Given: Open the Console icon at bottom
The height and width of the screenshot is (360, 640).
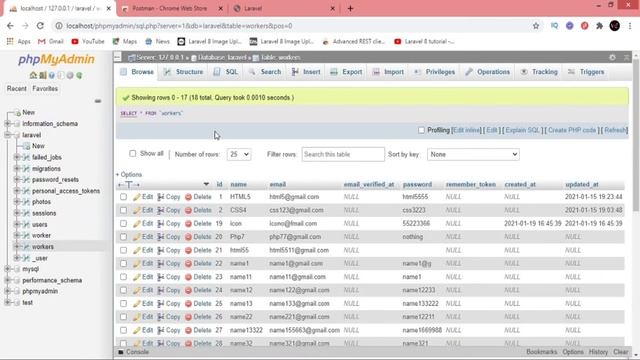Looking at the screenshot, I should [x=121, y=352].
